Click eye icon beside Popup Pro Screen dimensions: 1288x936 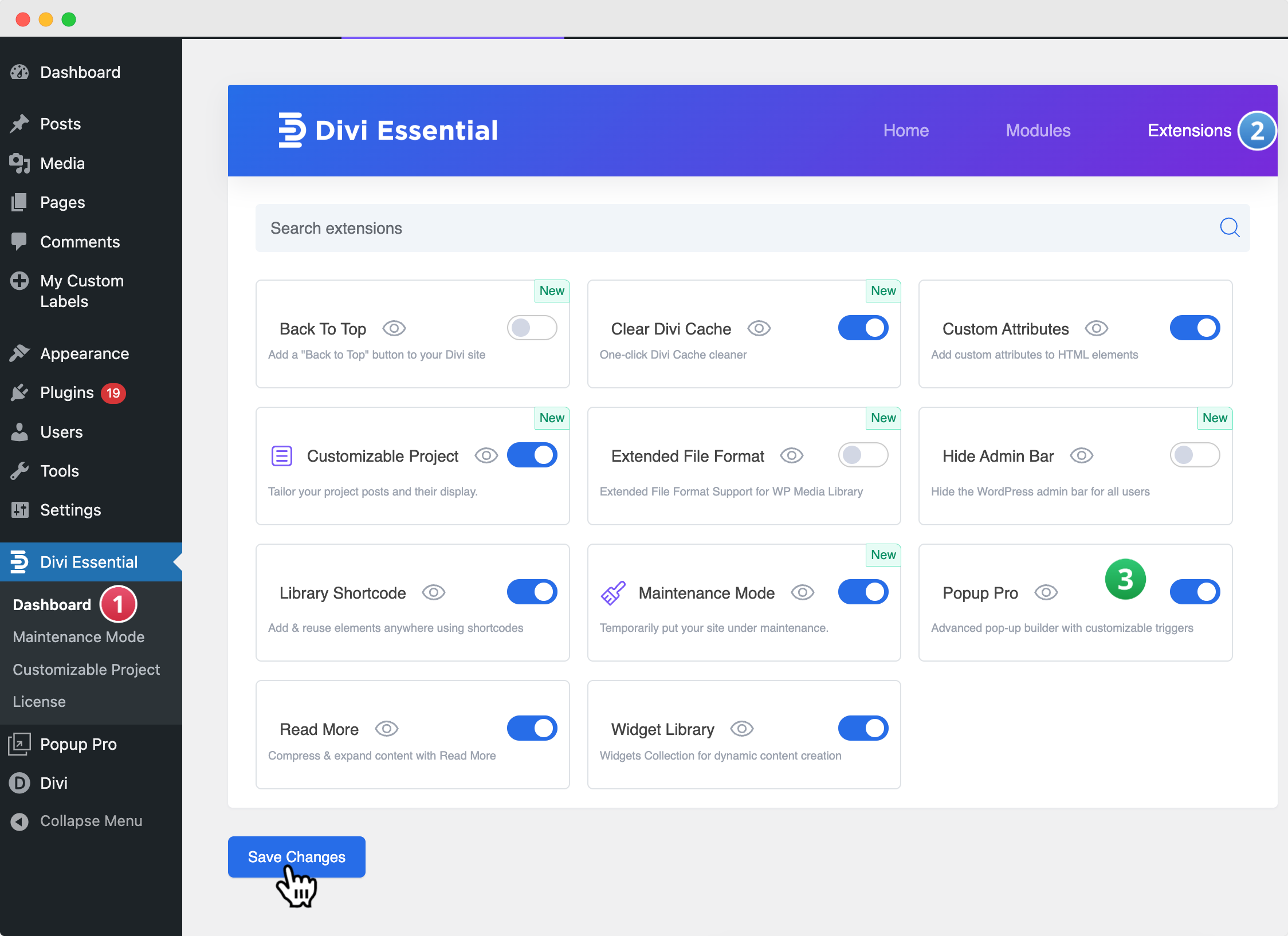[1046, 592]
